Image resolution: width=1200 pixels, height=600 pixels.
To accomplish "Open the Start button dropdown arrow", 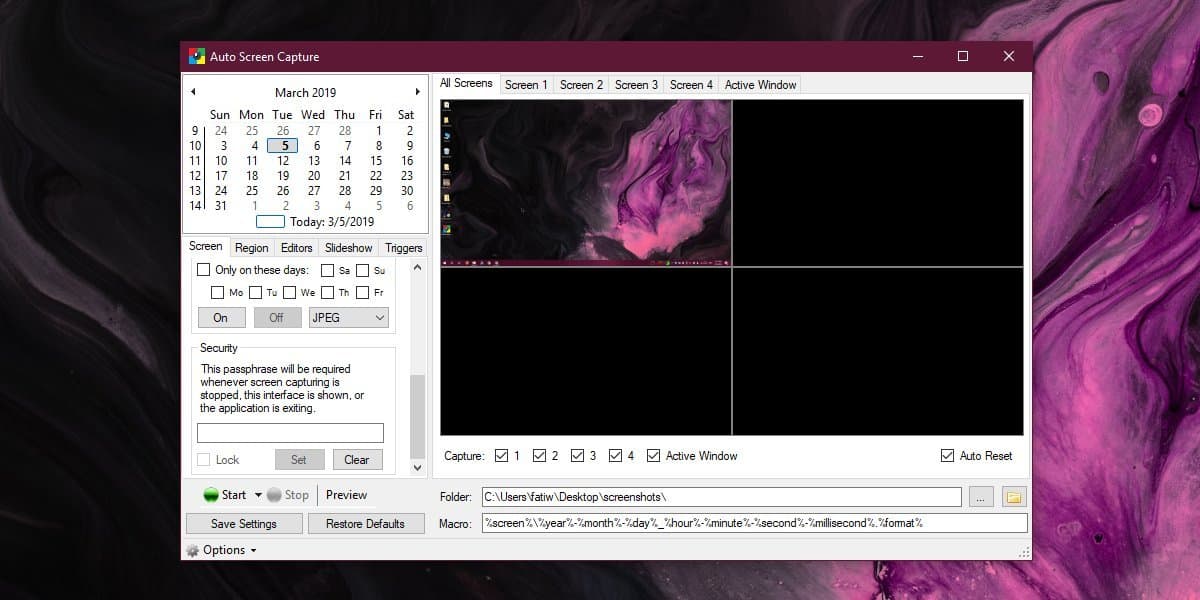I will click(x=259, y=495).
